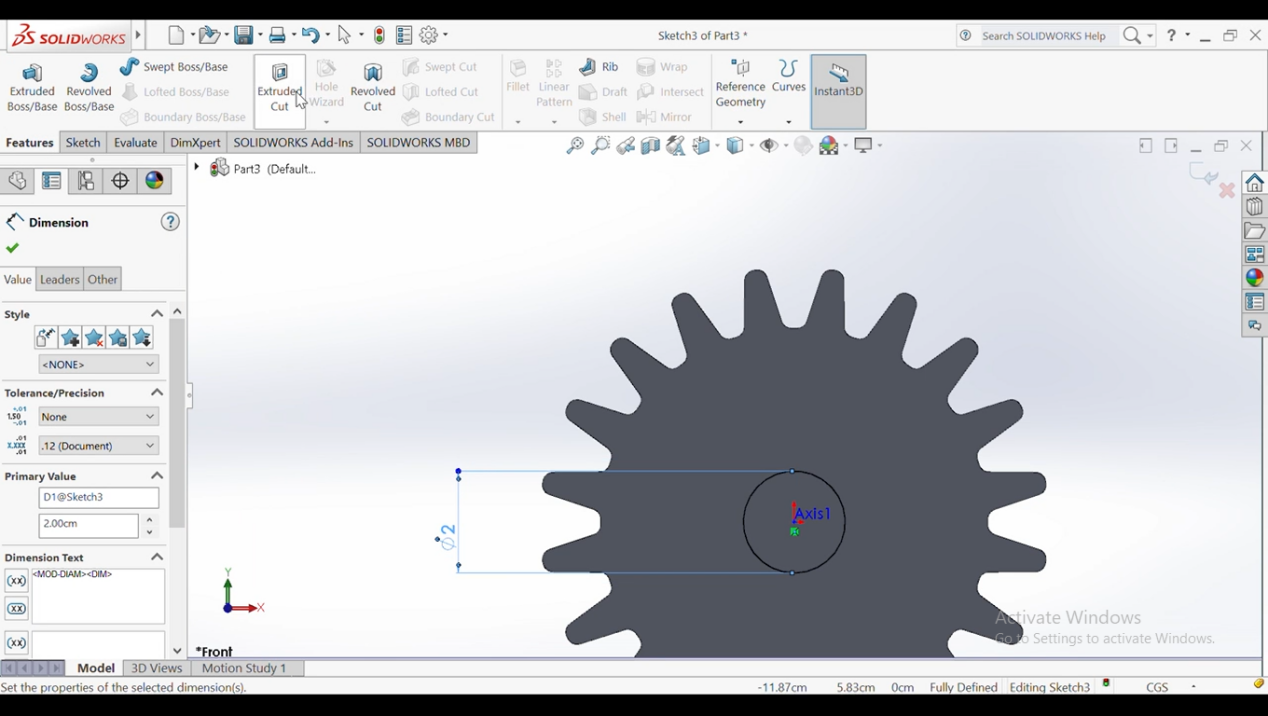Open Appearances Scenes task pane icon
This screenshot has height=716, width=1268.
[x=1255, y=278]
